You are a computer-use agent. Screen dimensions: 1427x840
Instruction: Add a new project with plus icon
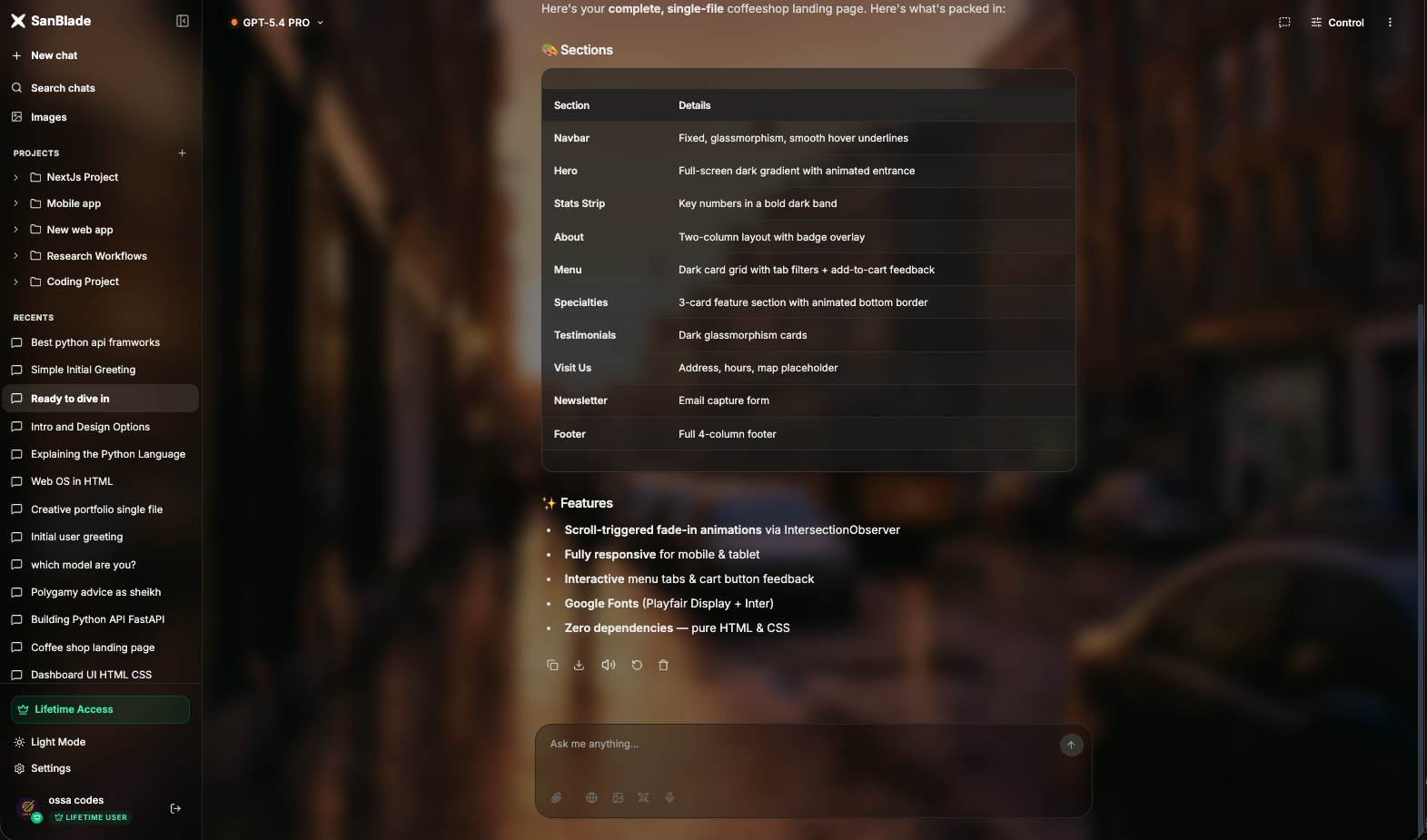pos(183,153)
